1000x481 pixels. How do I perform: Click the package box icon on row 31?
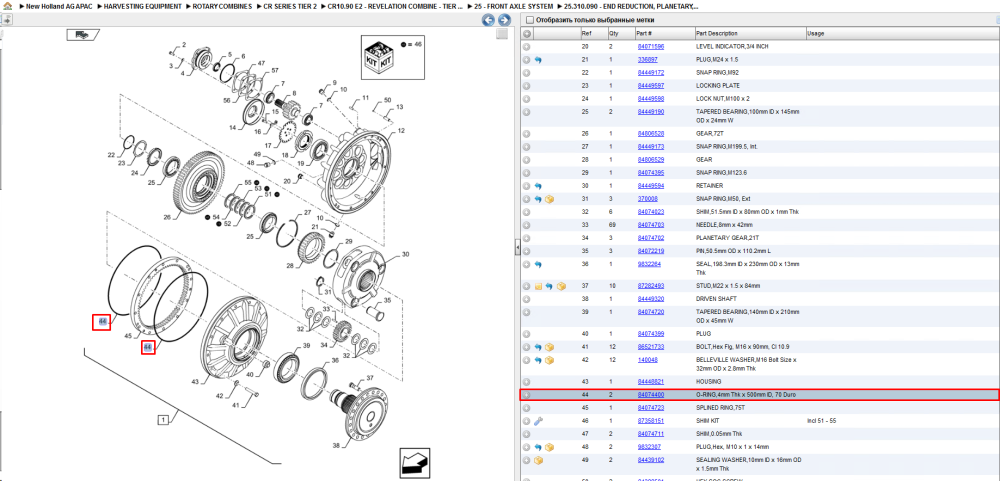tap(550, 199)
